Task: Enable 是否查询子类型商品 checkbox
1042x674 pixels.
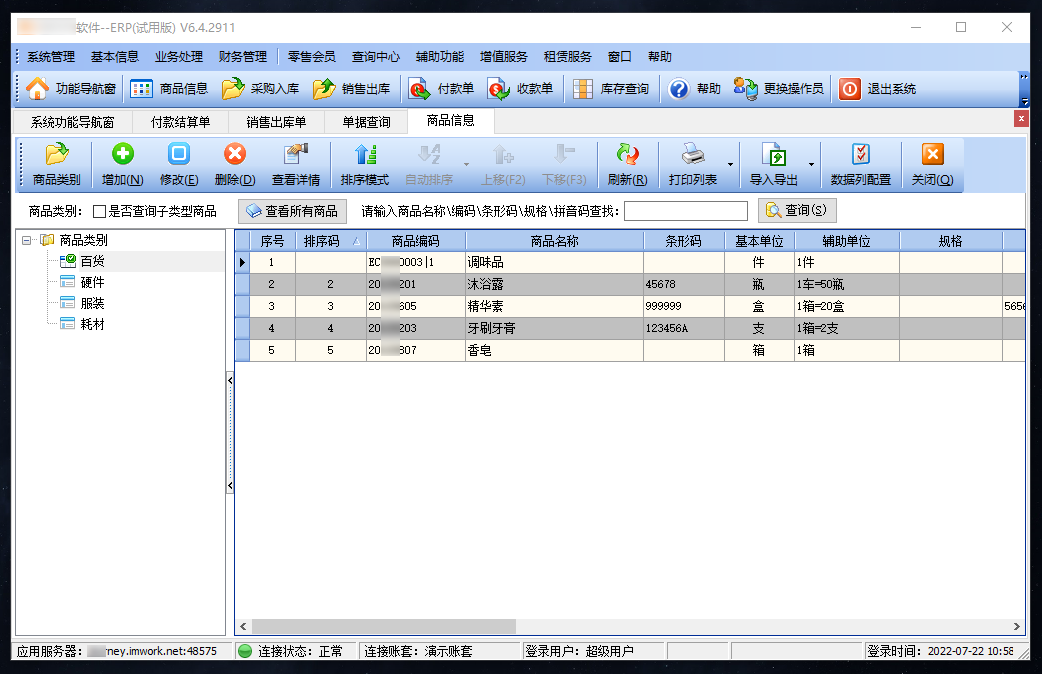Action: (99, 211)
